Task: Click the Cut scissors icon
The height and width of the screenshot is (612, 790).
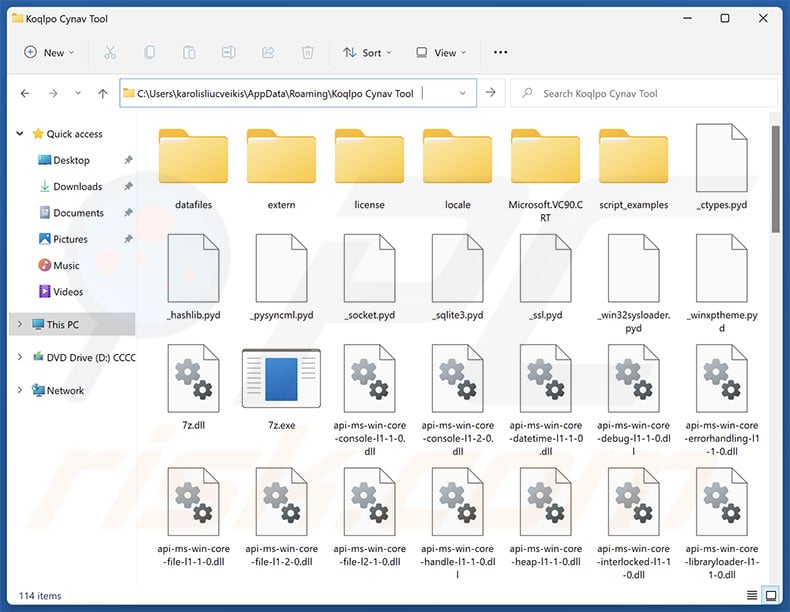Action: [x=110, y=52]
